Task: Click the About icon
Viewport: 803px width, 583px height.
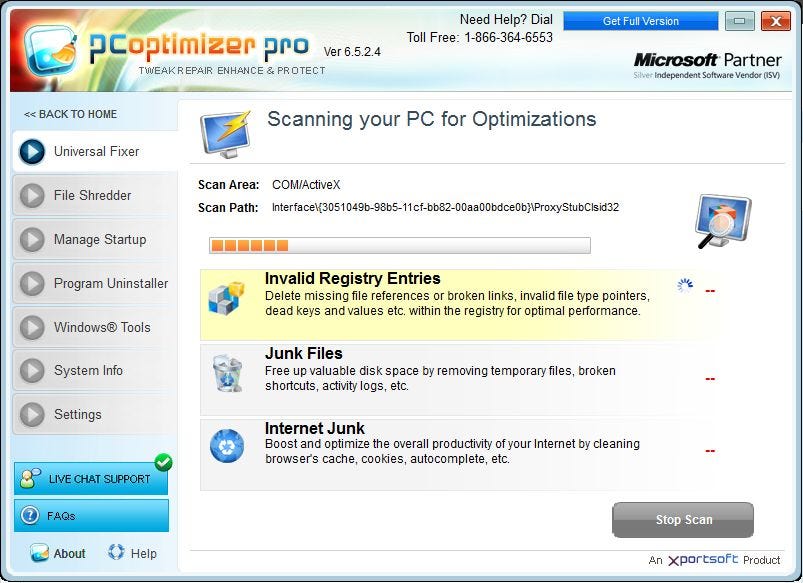Action: pos(39,553)
